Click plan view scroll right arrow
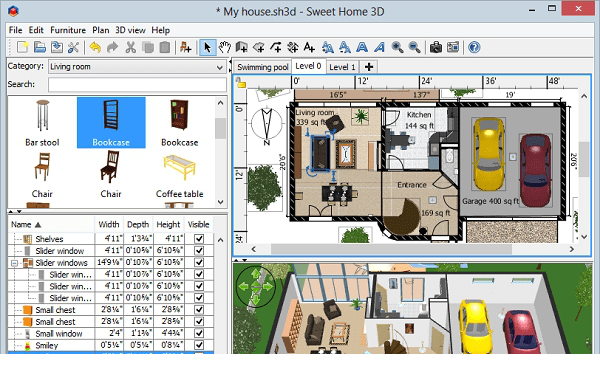Image resolution: width=600 pixels, height=368 pixels. pyautogui.click(x=572, y=249)
